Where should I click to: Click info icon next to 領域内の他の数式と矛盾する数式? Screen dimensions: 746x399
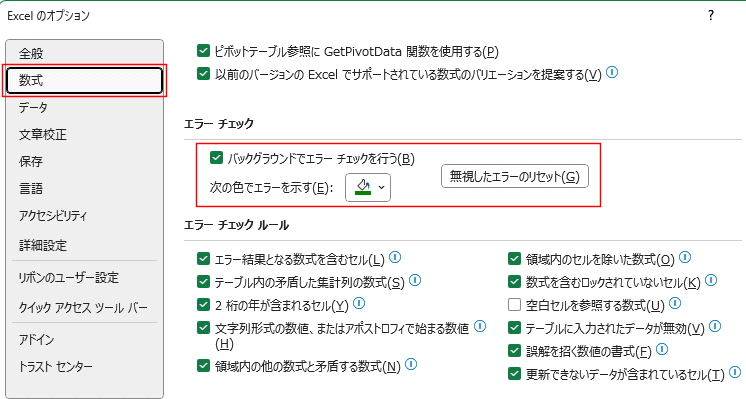[411, 364]
